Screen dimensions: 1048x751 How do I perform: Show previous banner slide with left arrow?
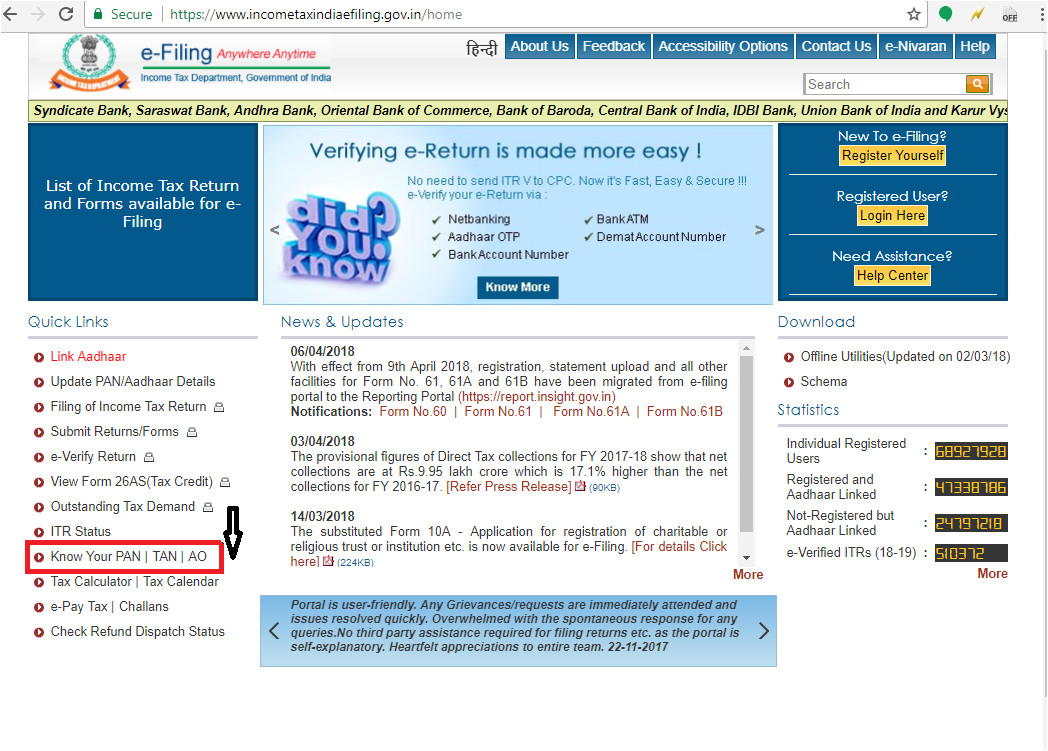pos(275,230)
